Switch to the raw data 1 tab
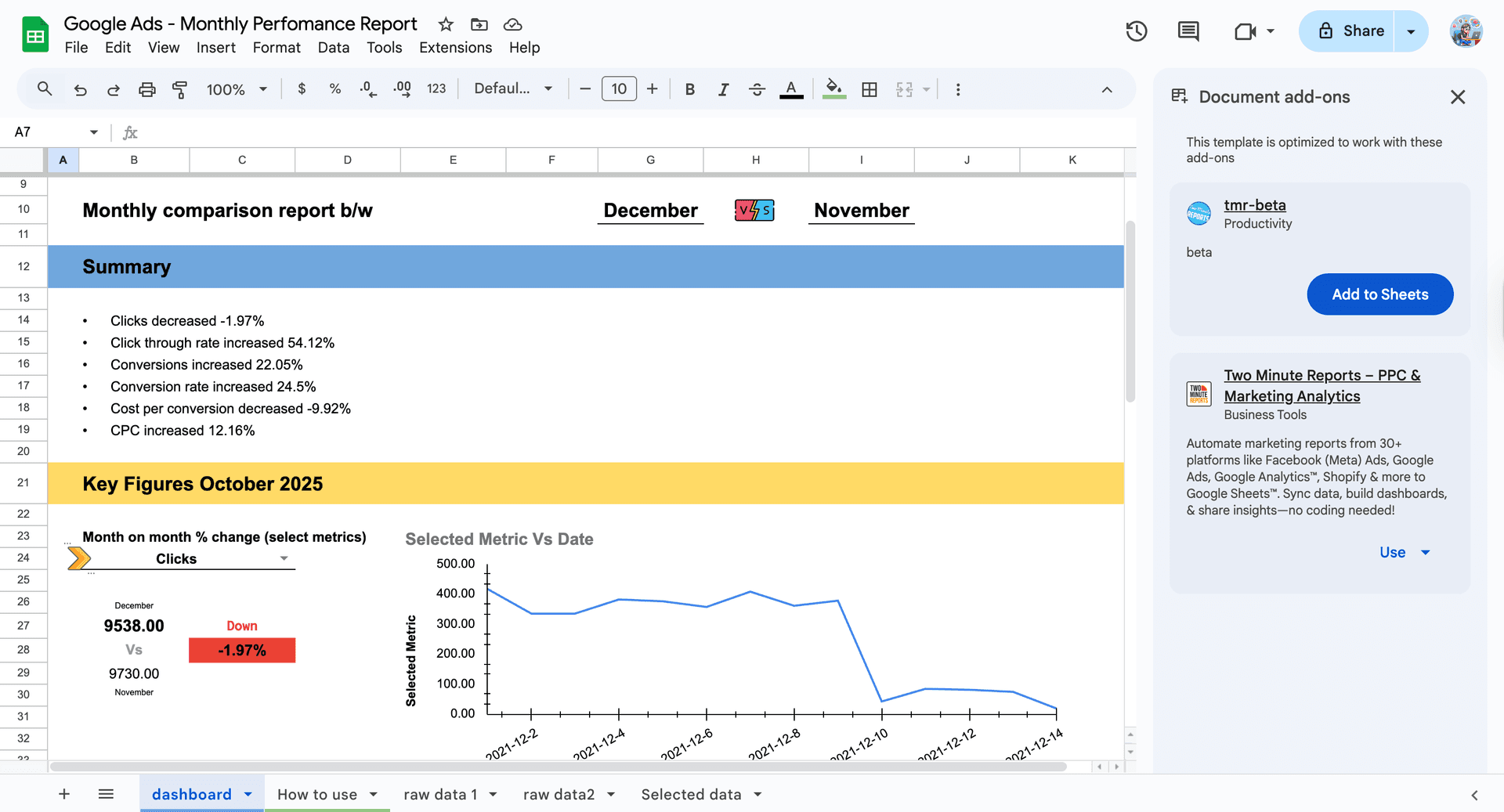 coord(440,794)
